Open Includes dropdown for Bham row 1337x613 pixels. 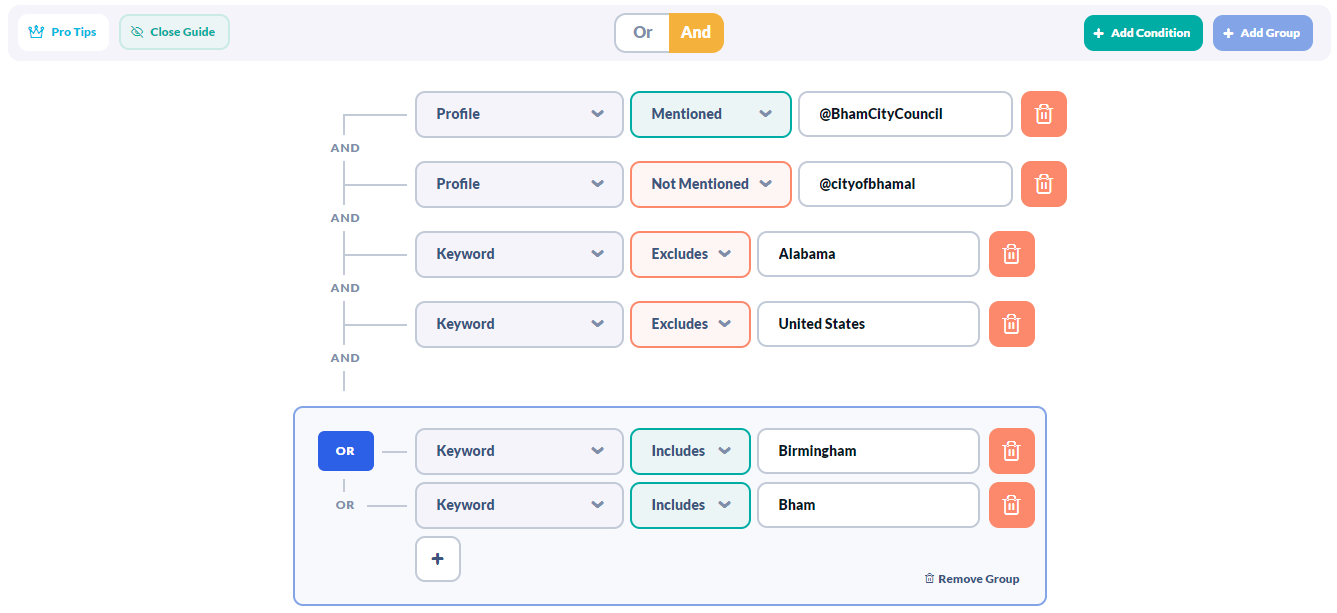tap(690, 505)
